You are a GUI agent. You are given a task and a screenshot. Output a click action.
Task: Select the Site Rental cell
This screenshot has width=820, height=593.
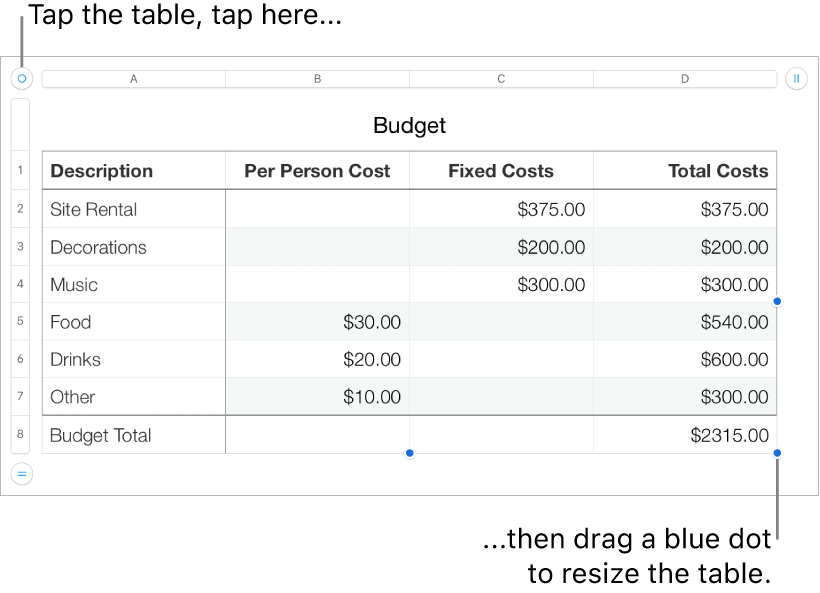pyautogui.click(x=133, y=209)
